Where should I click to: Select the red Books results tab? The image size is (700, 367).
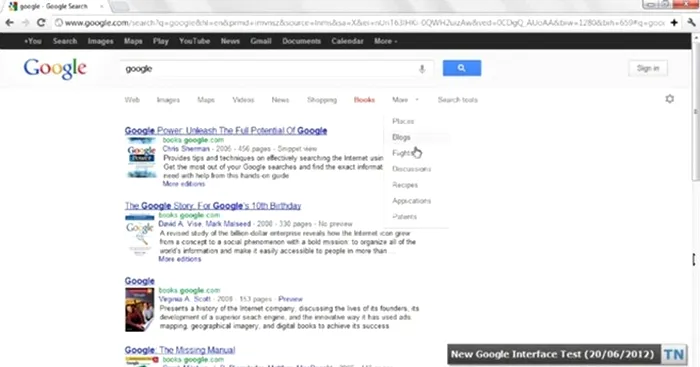point(364,100)
